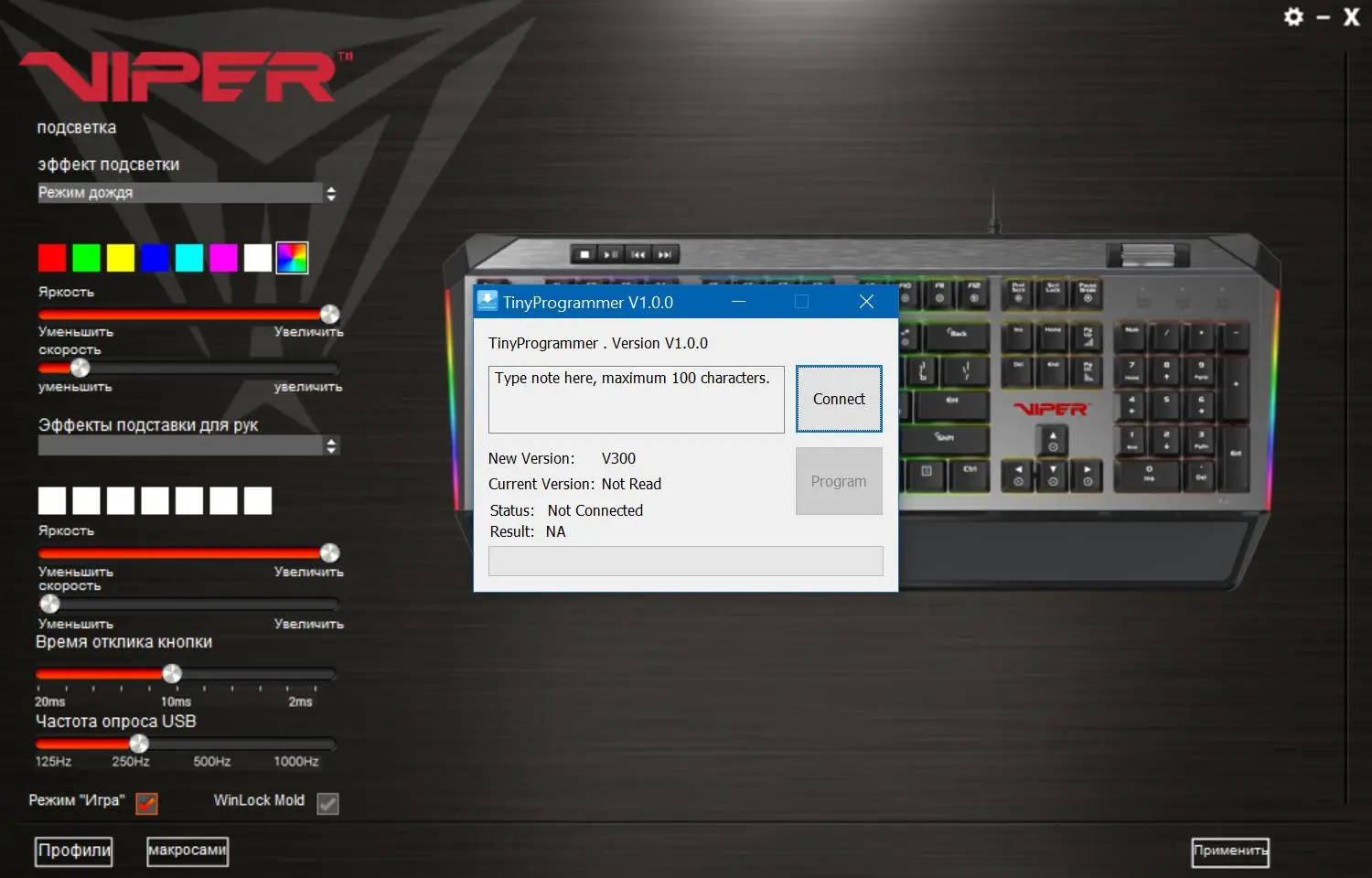
Task: Select the white color swatch in backlight row
Action: (x=258, y=258)
